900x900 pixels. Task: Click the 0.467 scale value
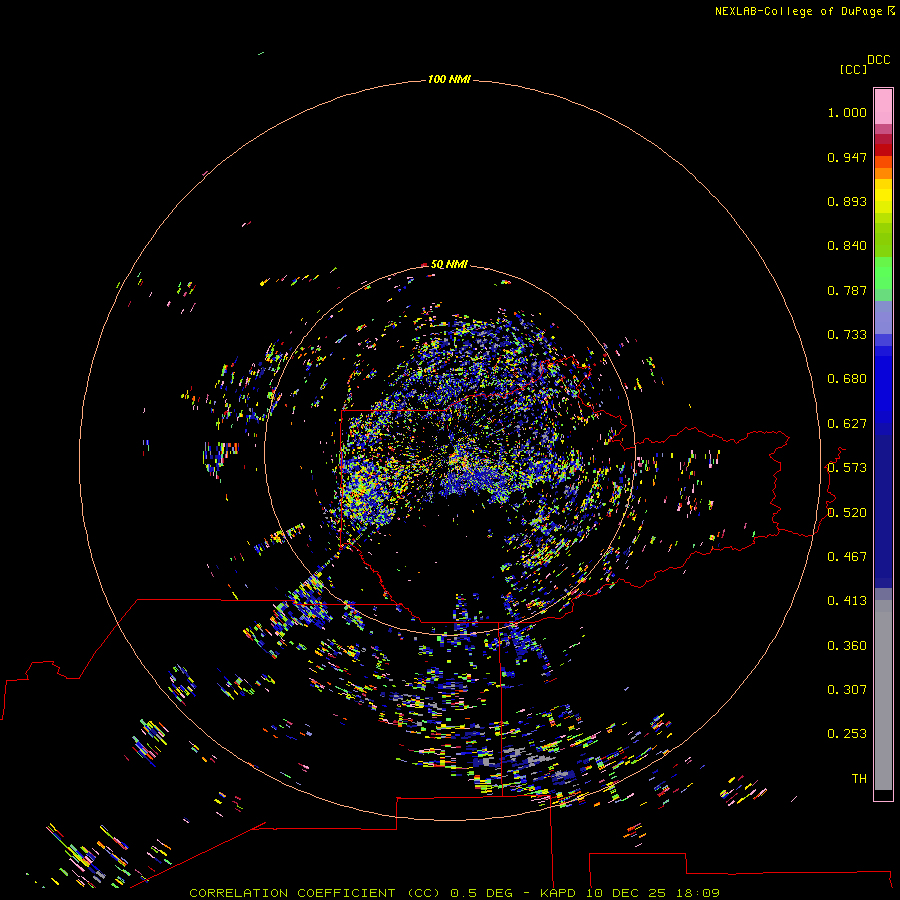847,557
